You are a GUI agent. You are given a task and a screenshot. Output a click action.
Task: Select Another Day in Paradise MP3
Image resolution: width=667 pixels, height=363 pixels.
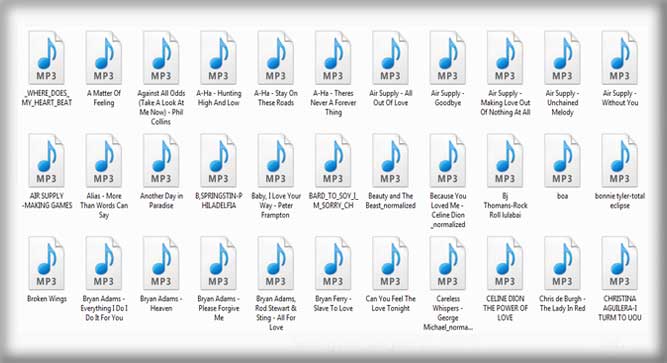161,161
